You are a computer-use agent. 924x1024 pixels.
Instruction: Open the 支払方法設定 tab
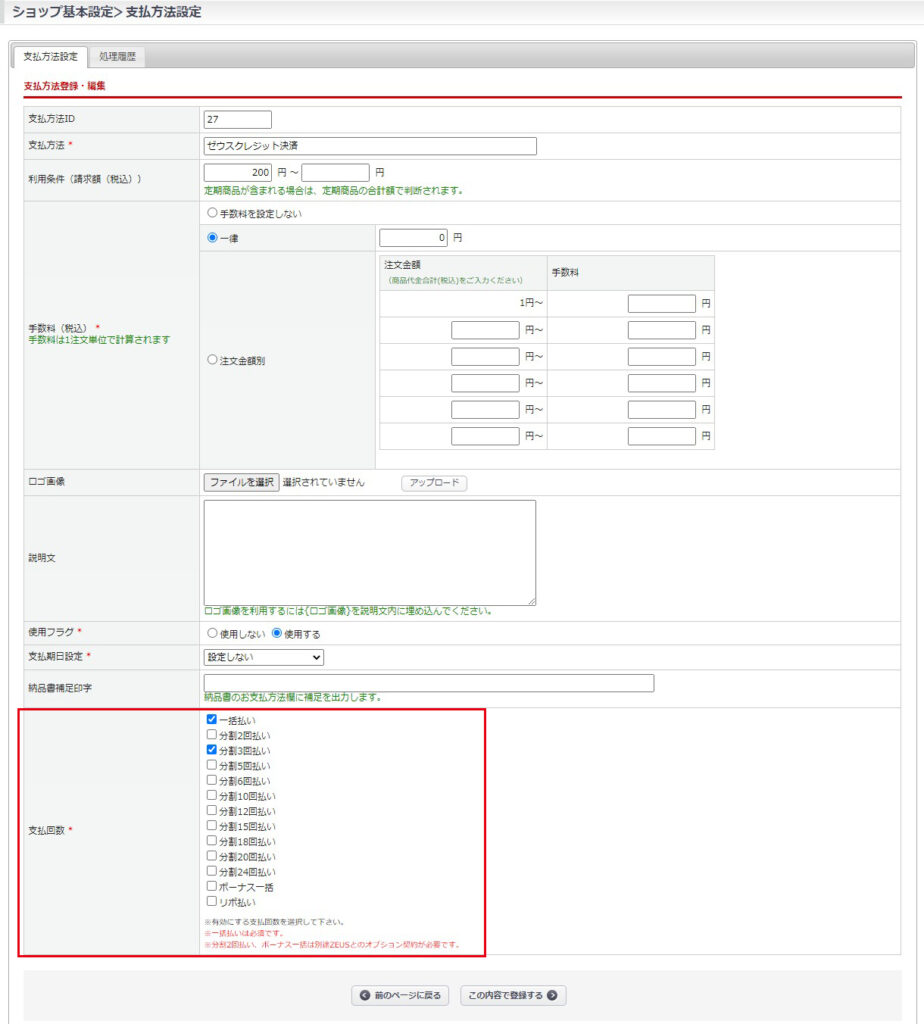pos(50,58)
